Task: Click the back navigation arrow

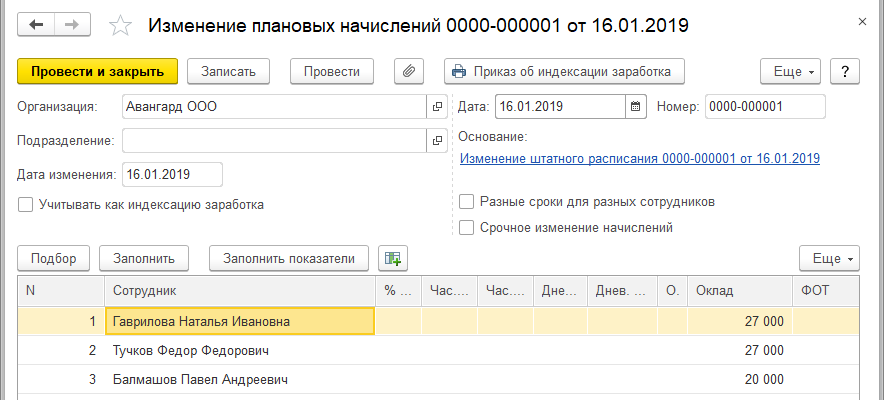Action: click(36, 25)
